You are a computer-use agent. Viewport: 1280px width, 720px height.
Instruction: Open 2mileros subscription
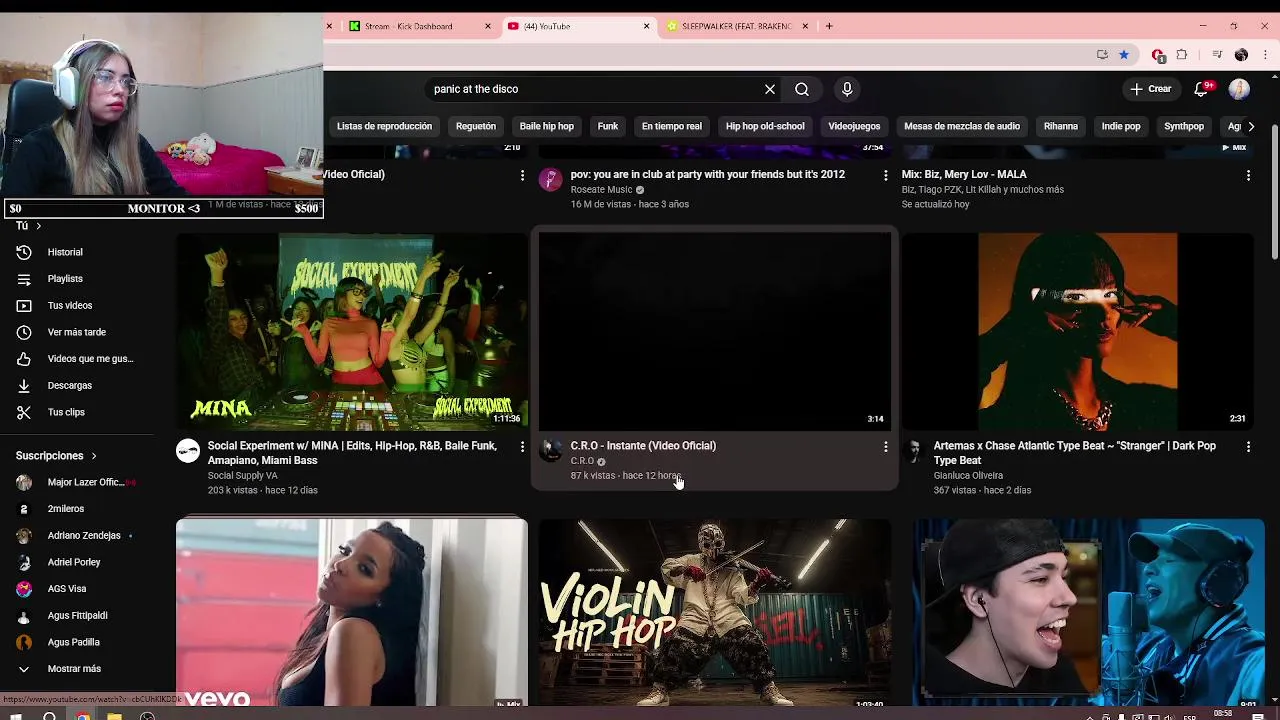(65, 509)
